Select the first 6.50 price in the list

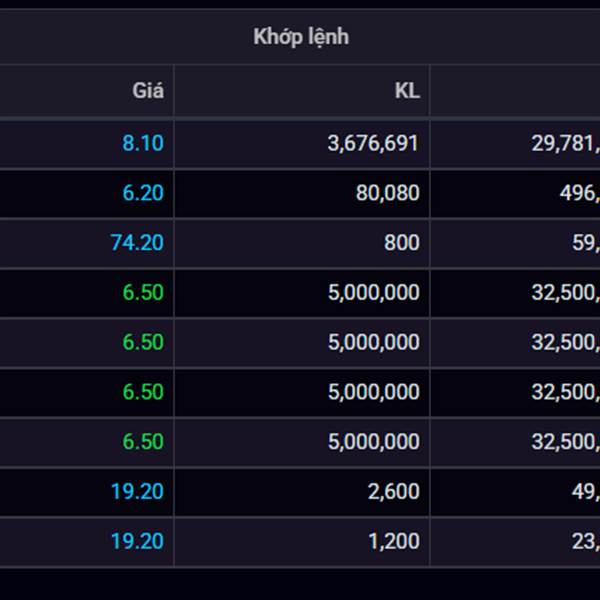click(x=142, y=293)
